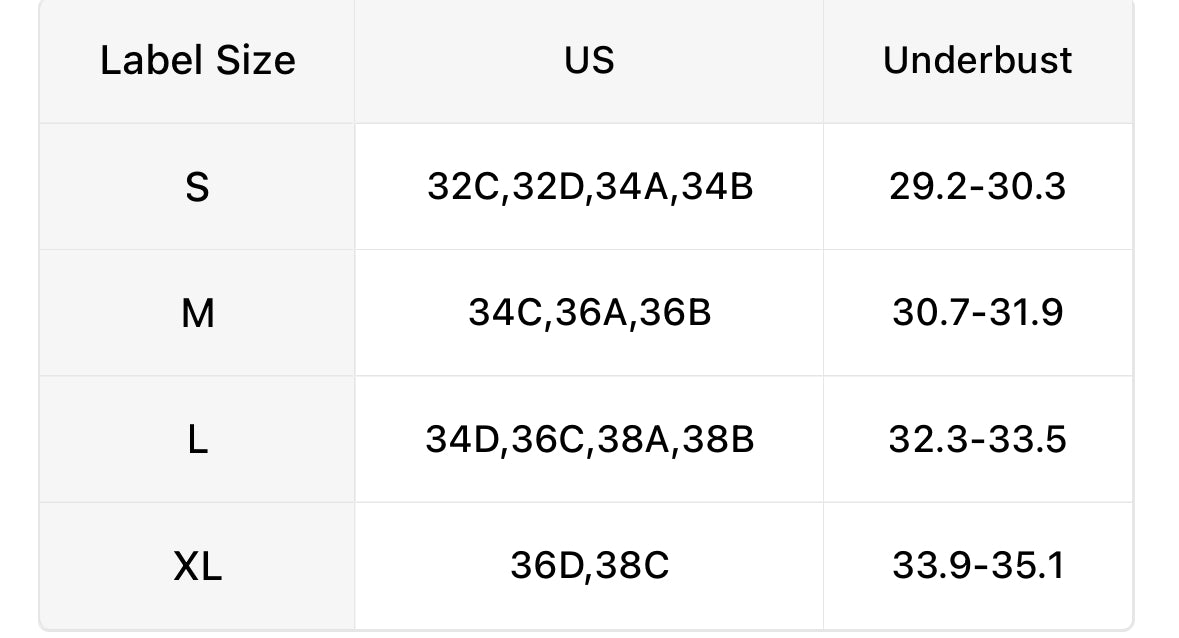Click the US column header
1179x638 pixels.
[589, 61]
